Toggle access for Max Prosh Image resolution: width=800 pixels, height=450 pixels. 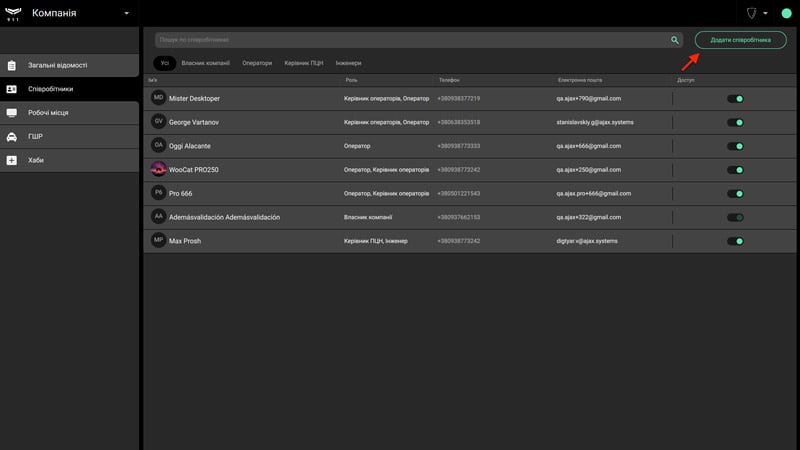[x=735, y=241]
